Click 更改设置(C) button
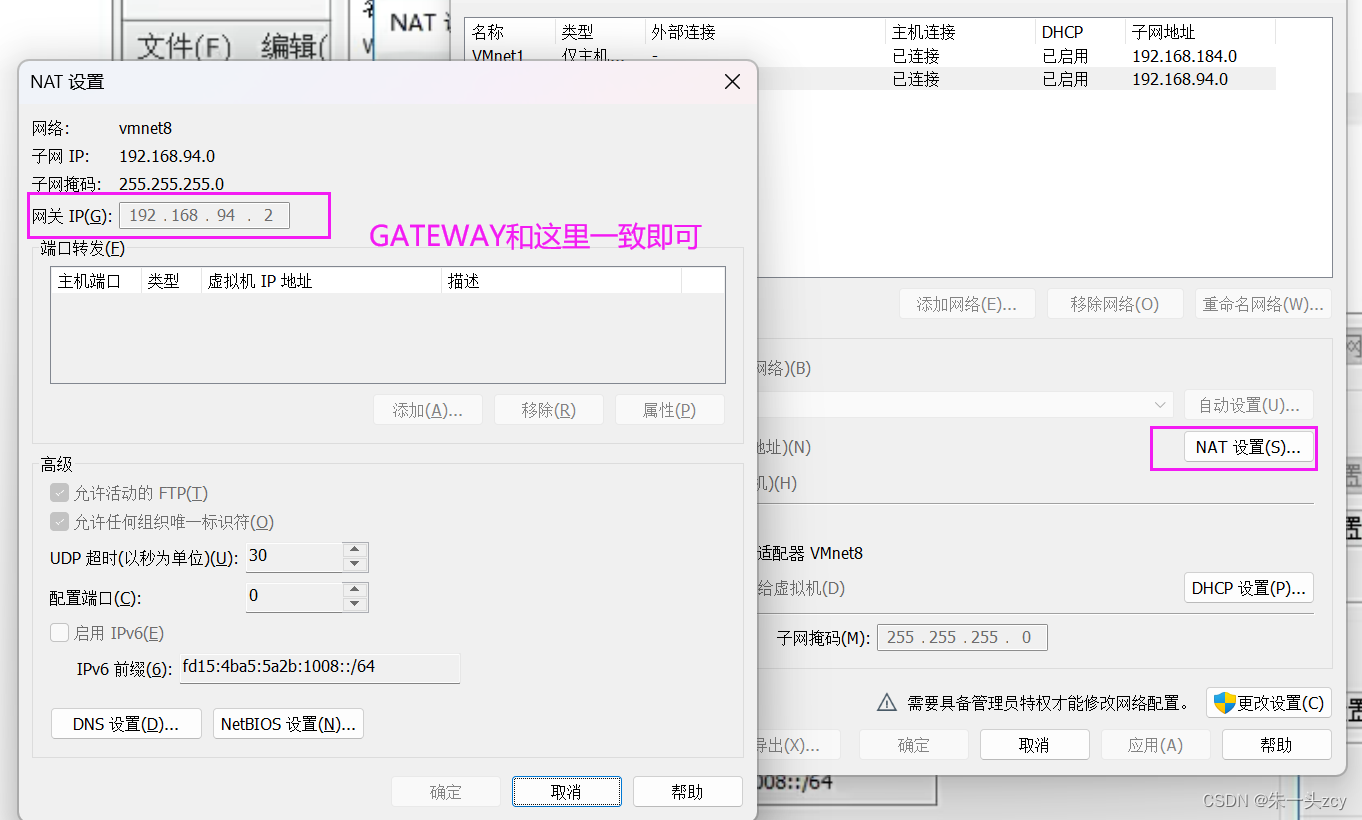Viewport: 1362px width, 820px height. [x=1269, y=703]
